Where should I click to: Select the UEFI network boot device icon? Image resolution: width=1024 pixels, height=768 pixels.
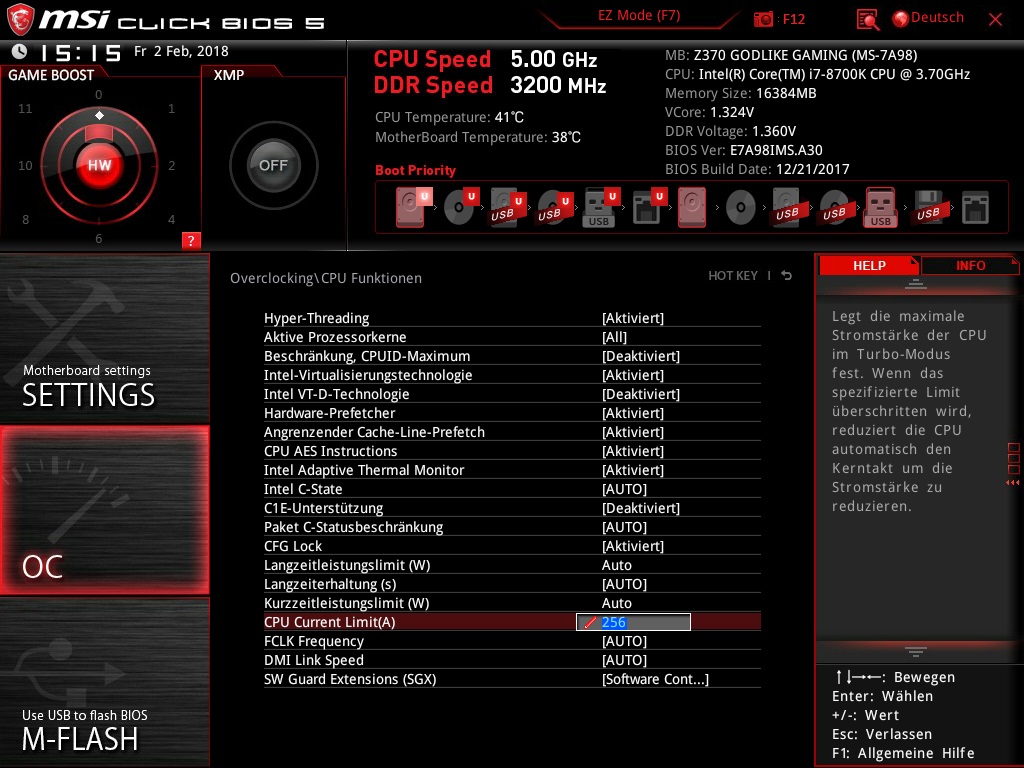click(648, 208)
